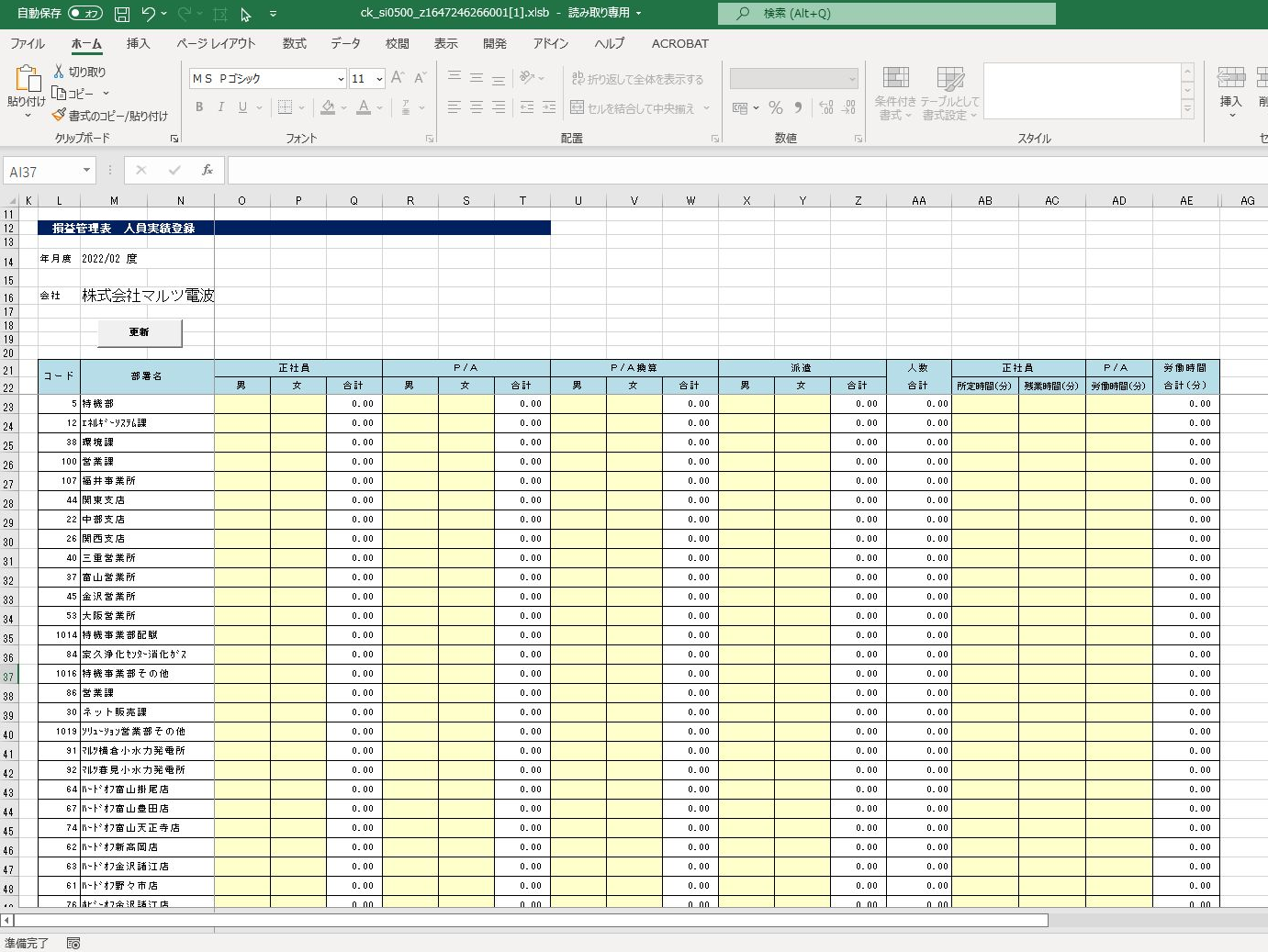The height and width of the screenshot is (952, 1268).
Task: Open the Fill Color dropdown arrow
Action: point(344,108)
